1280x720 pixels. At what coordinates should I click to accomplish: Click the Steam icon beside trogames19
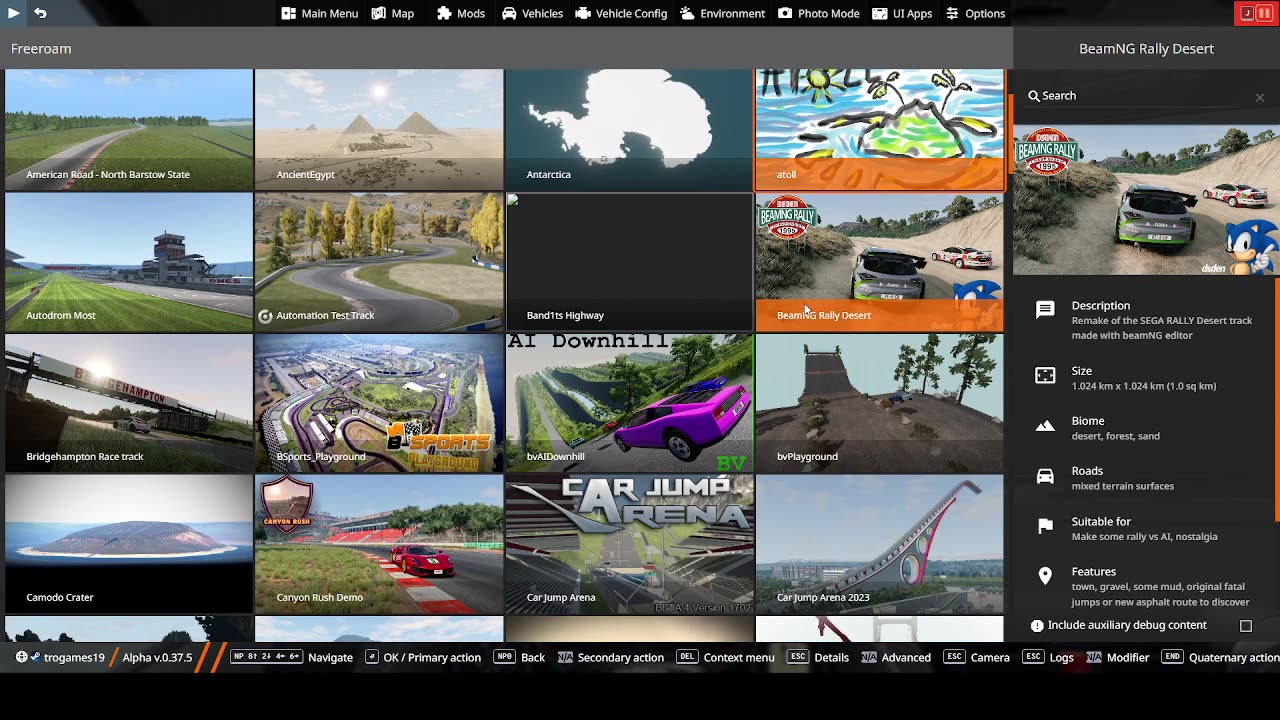(x=35, y=657)
